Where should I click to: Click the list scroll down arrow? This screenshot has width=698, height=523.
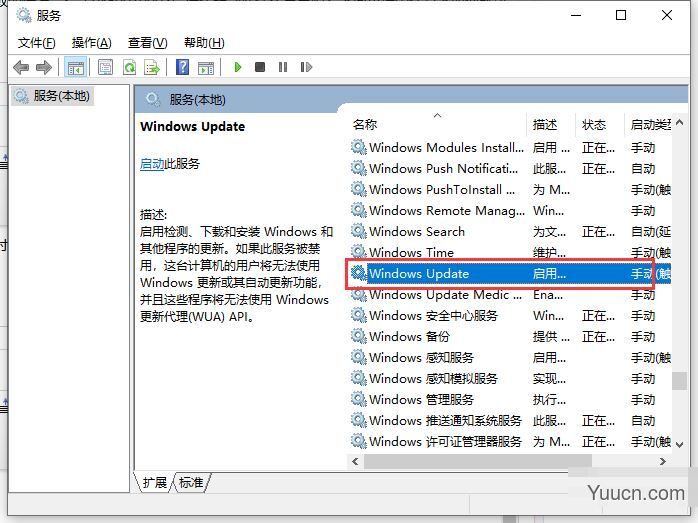[679, 444]
